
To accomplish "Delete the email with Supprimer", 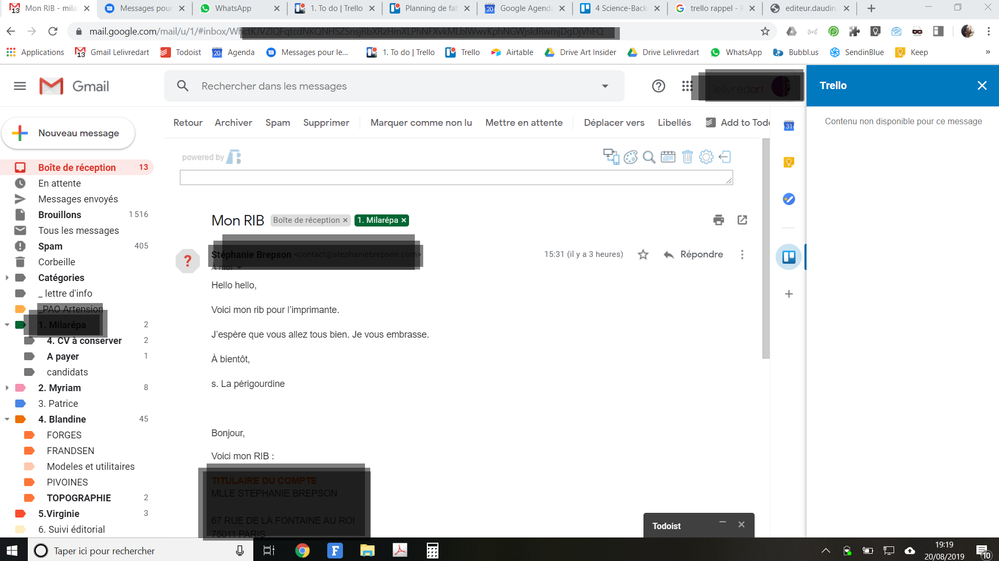I will [x=326, y=123].
